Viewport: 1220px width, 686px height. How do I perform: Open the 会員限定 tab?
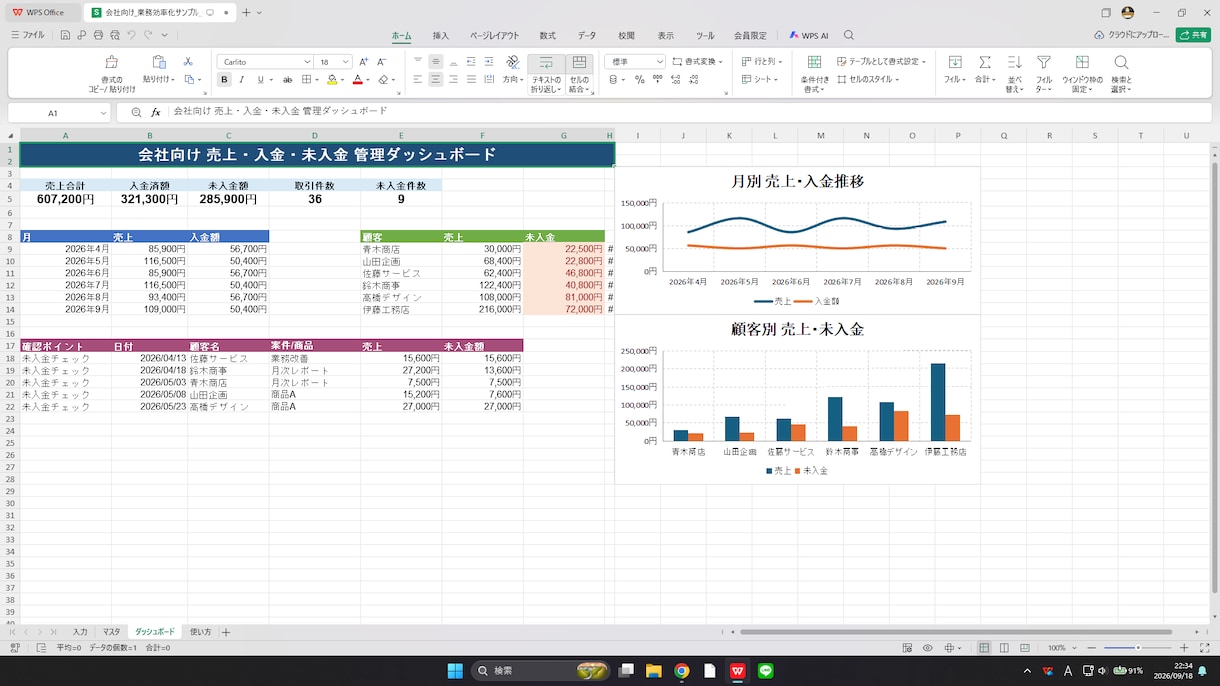[750, 35]
